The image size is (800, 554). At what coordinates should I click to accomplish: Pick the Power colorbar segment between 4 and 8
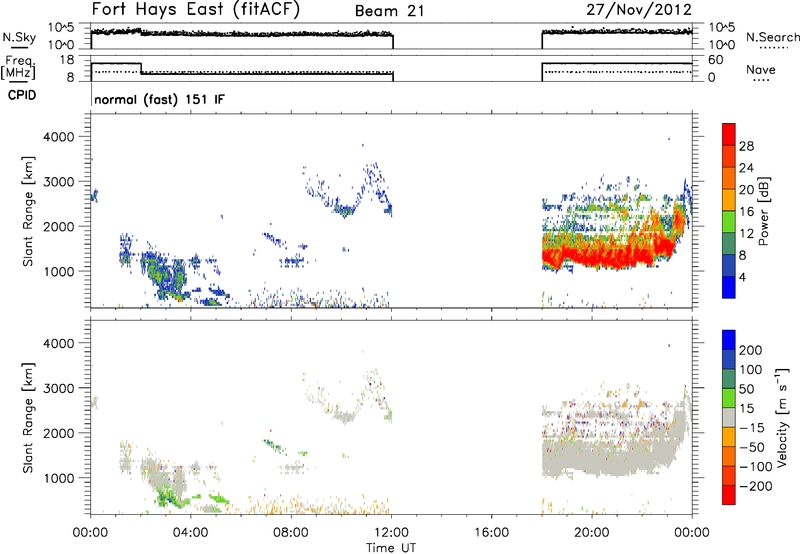(x=729, y=265)
